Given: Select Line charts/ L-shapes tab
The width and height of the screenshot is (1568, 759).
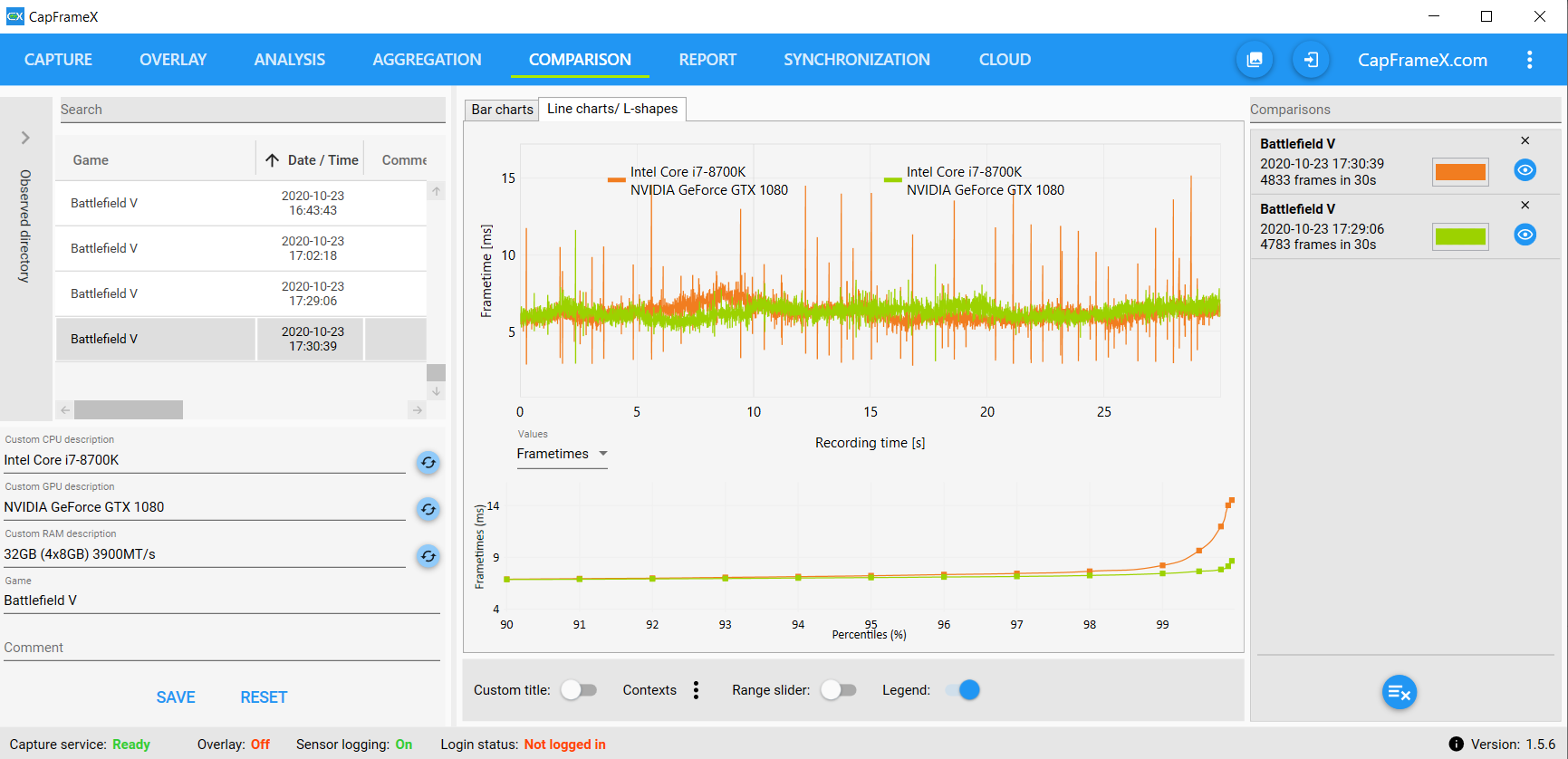Looking at the screenshot, I should tap(612, 109).
